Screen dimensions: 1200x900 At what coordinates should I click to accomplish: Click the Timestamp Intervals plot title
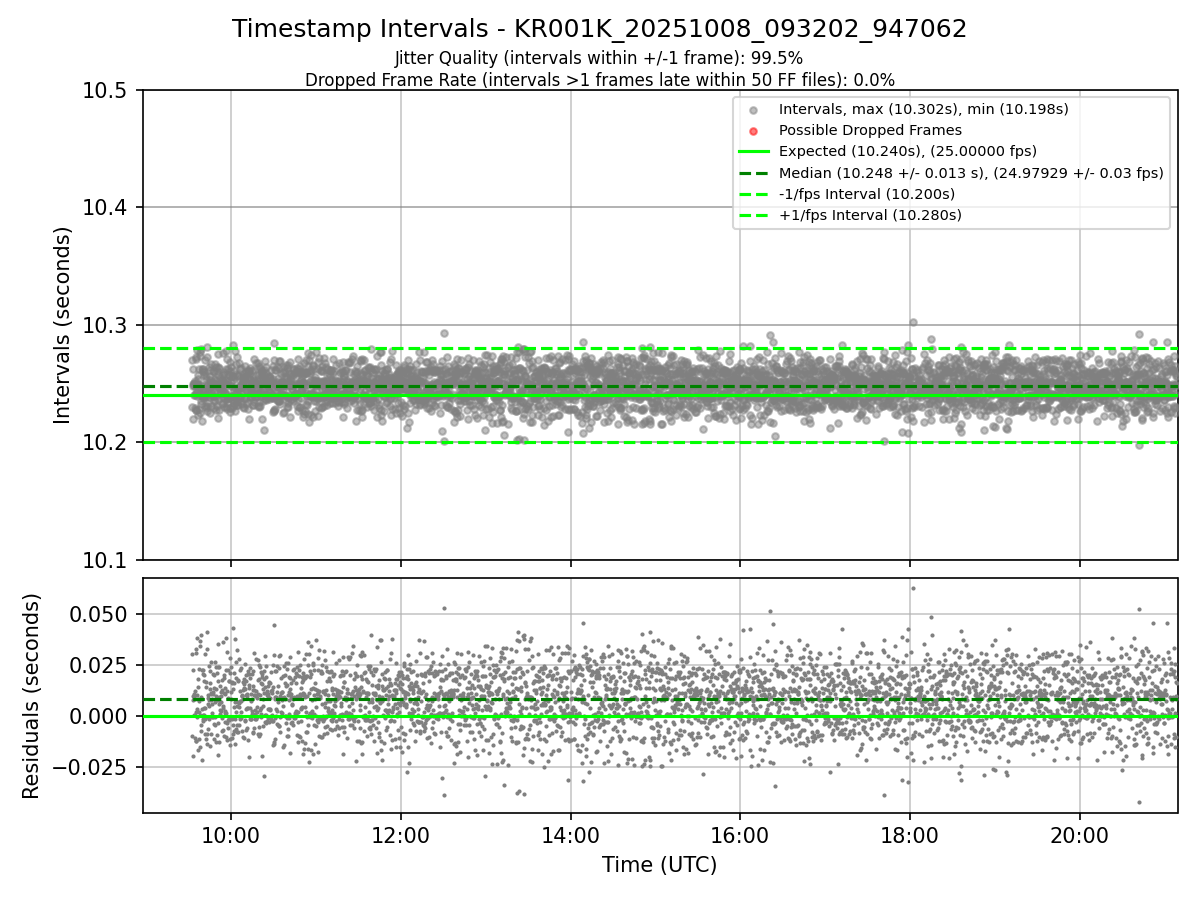599,29
